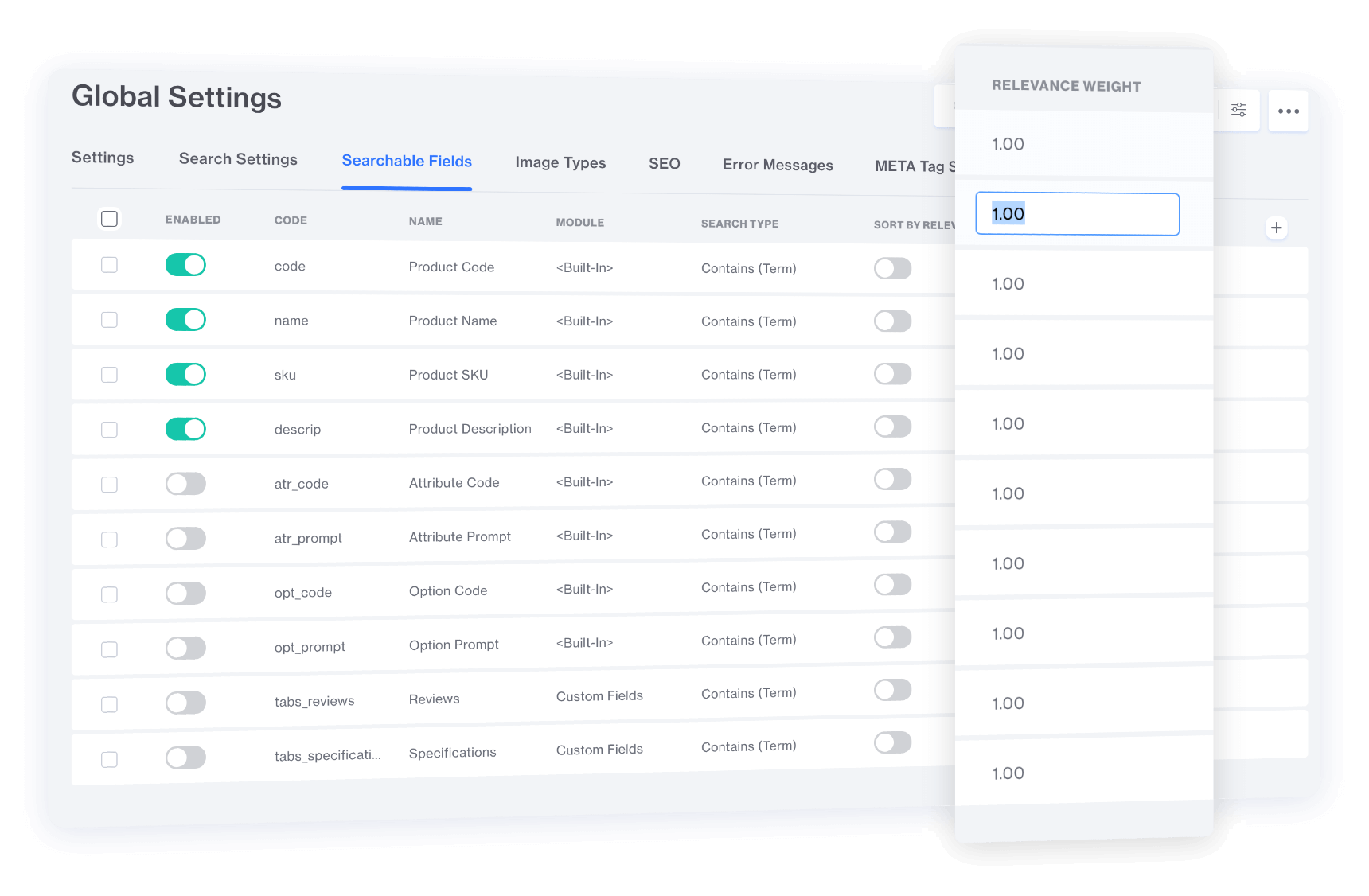The image size is (1369, 896).
Task: Select the checkbox for the tabs_specificati... row
Action: pyautogui.click(x=110, y=759)
